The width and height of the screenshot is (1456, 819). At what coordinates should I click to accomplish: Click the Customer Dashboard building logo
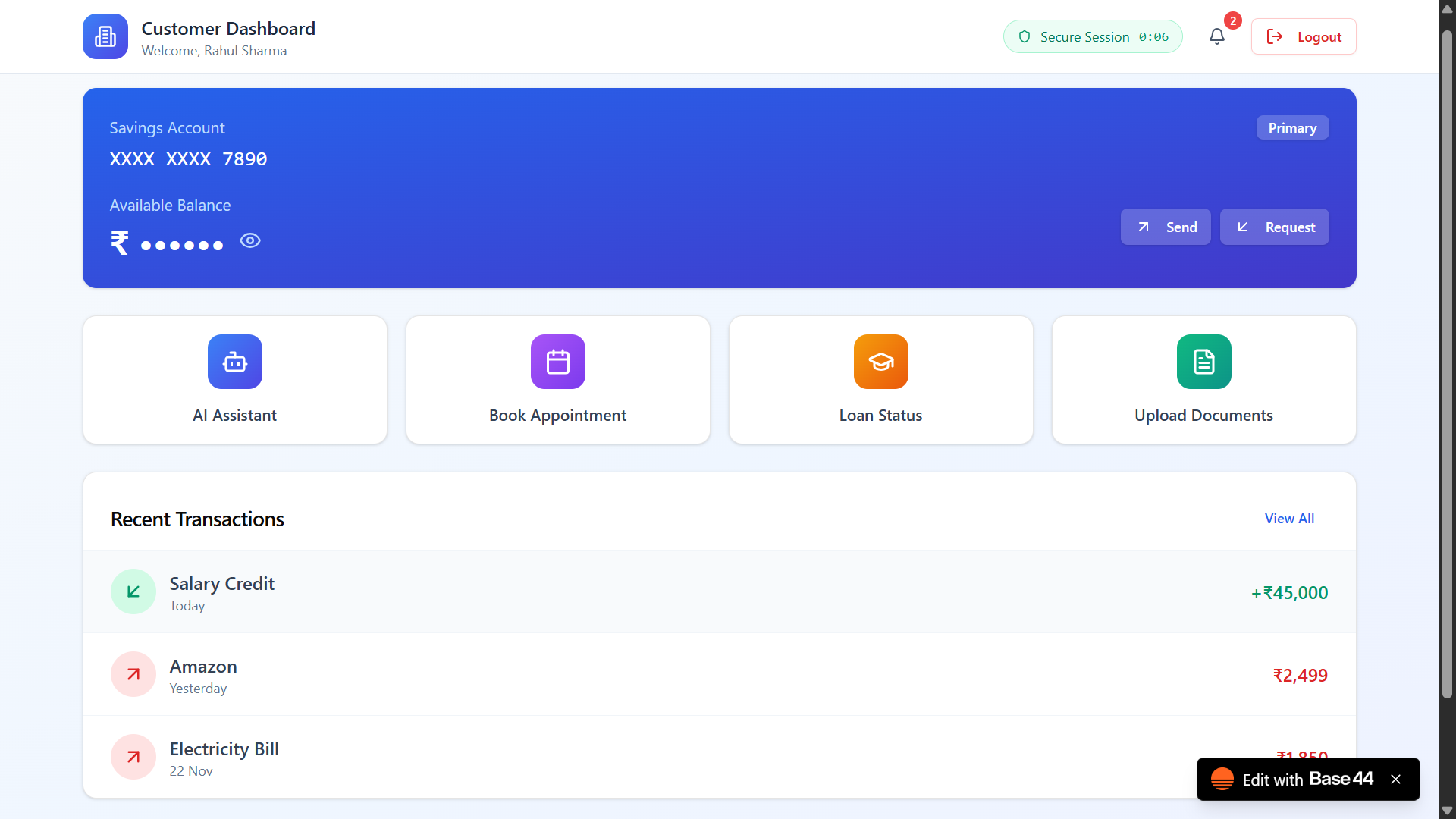pyautogui.click(x=105, y=36)
